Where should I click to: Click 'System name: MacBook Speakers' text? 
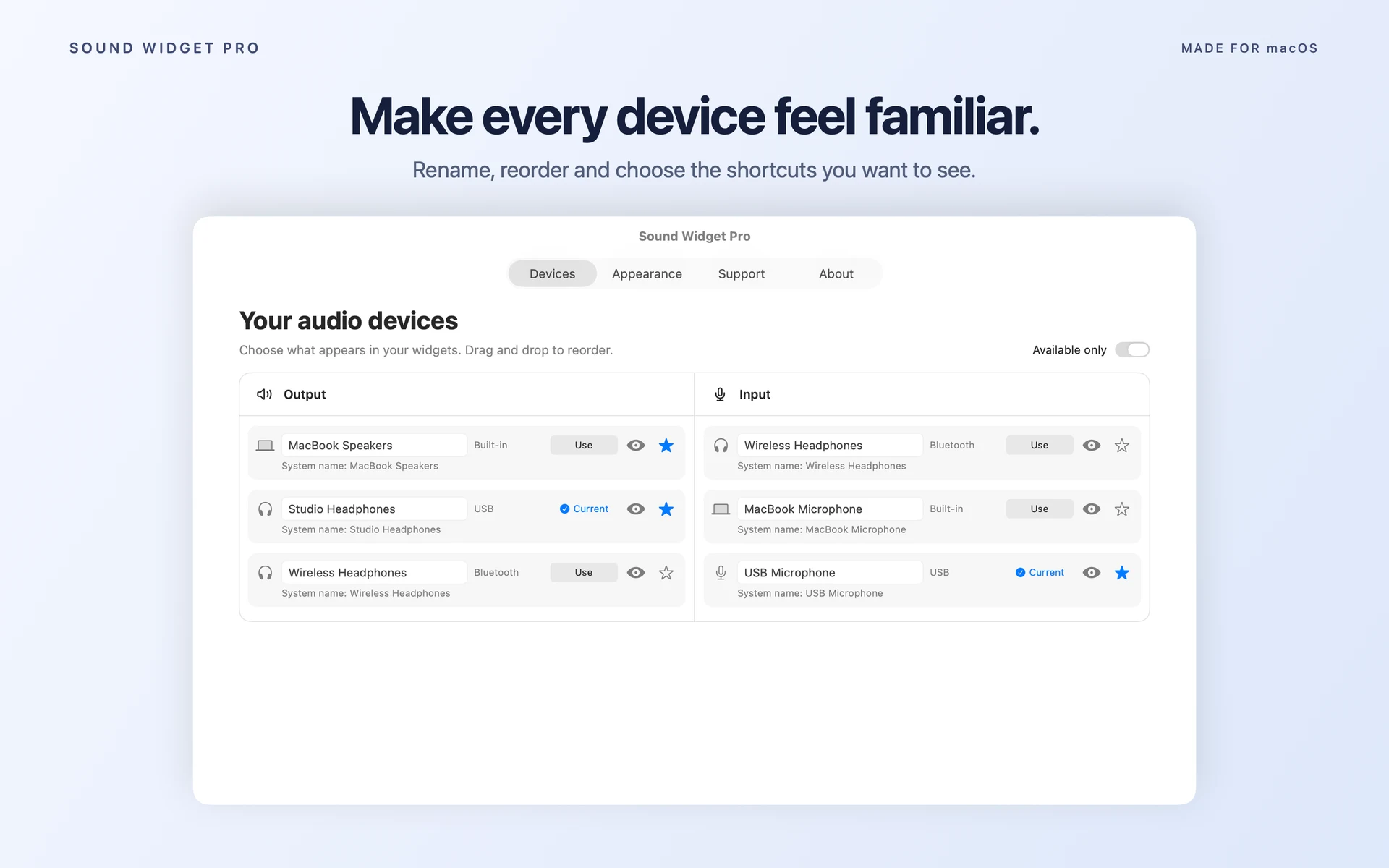point(360,466)
